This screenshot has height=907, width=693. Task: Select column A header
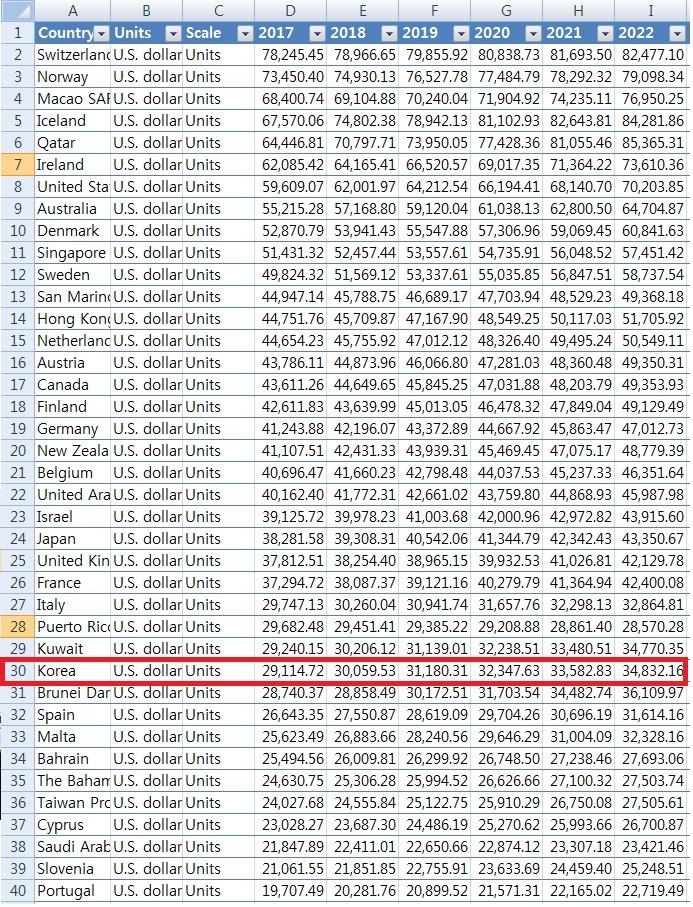coord(73,10)
